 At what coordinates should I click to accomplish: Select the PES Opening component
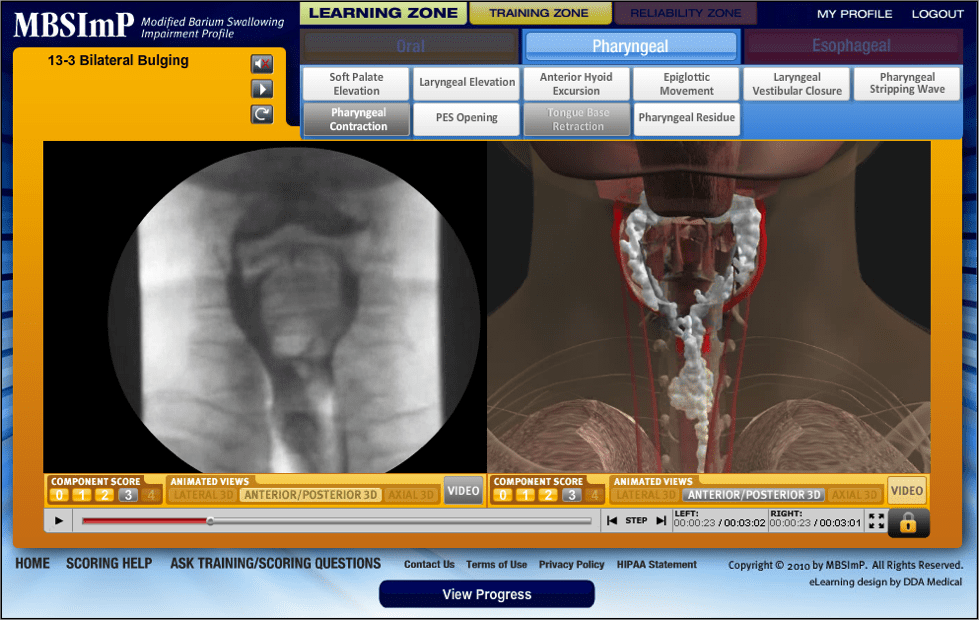[466, 118]
